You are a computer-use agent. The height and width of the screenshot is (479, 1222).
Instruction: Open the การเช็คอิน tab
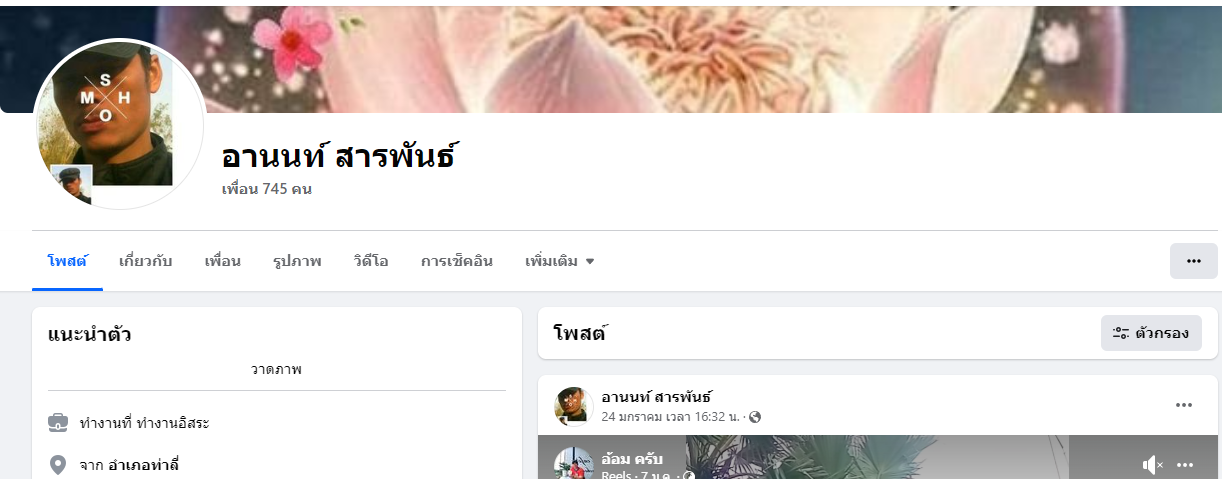457,261
